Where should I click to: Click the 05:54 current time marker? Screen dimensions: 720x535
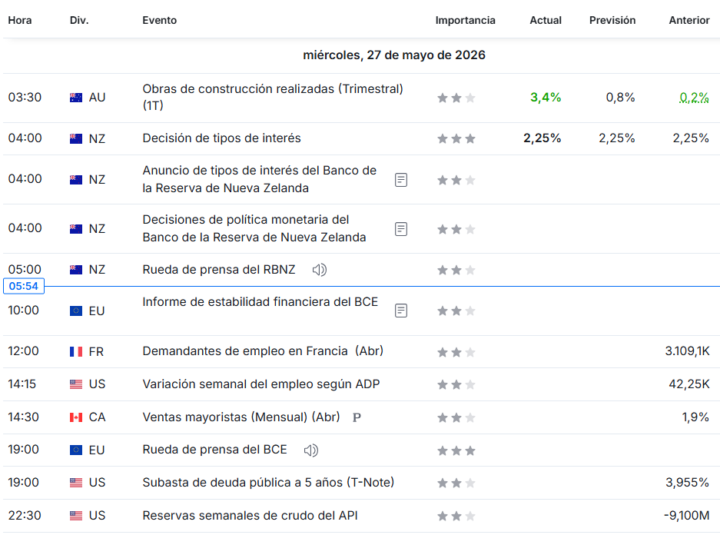(x=24, y=286)
